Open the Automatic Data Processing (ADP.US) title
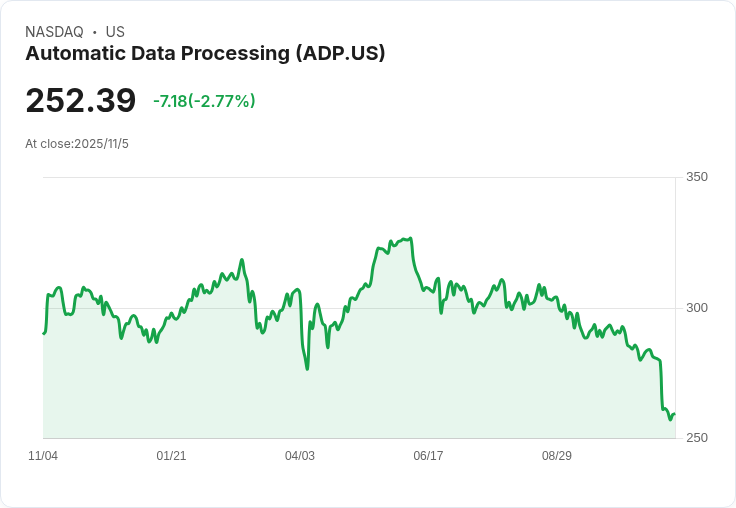The image size is (736, 508). coord(205,54)
